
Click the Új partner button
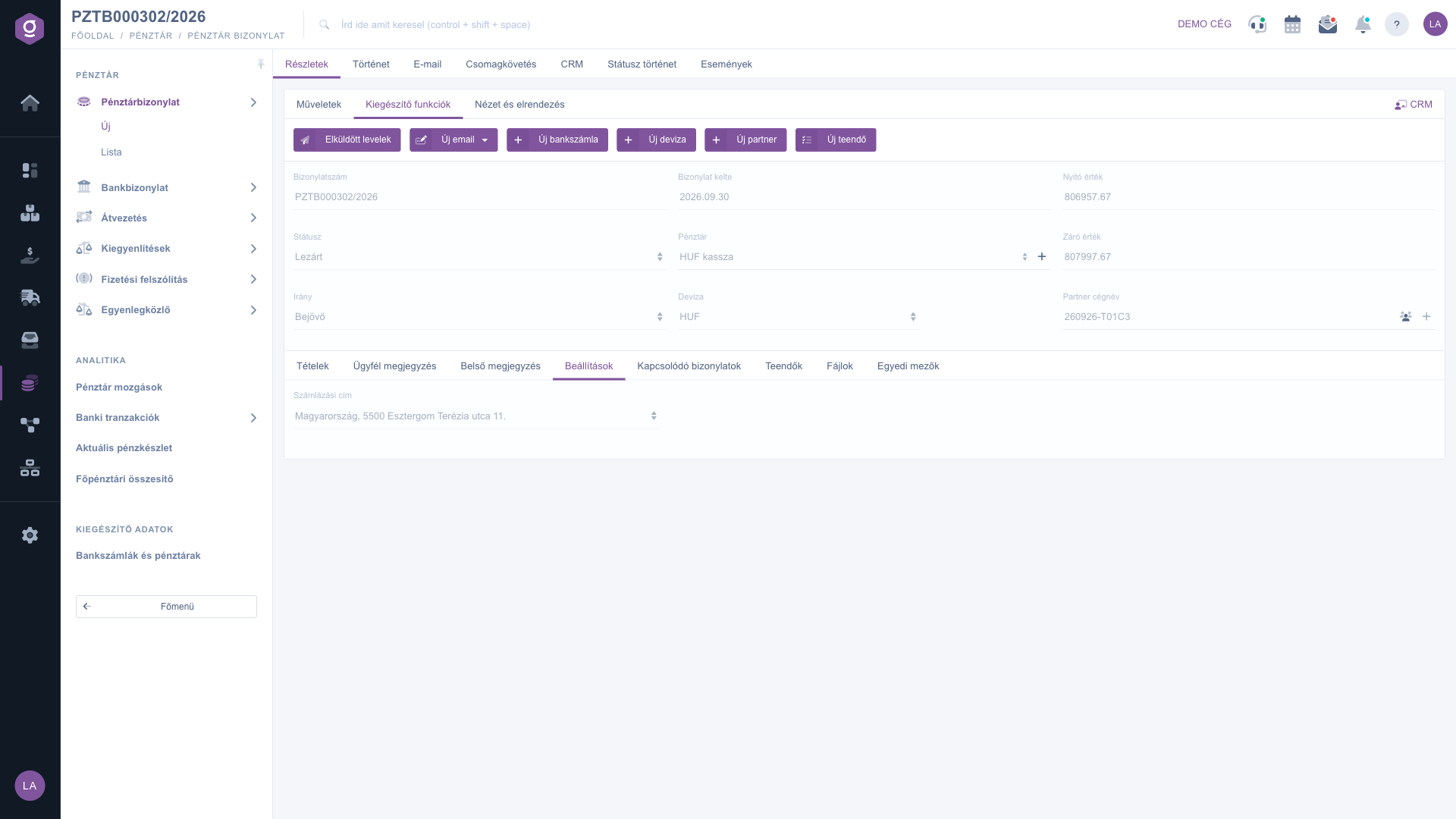(x=745, y=140)
